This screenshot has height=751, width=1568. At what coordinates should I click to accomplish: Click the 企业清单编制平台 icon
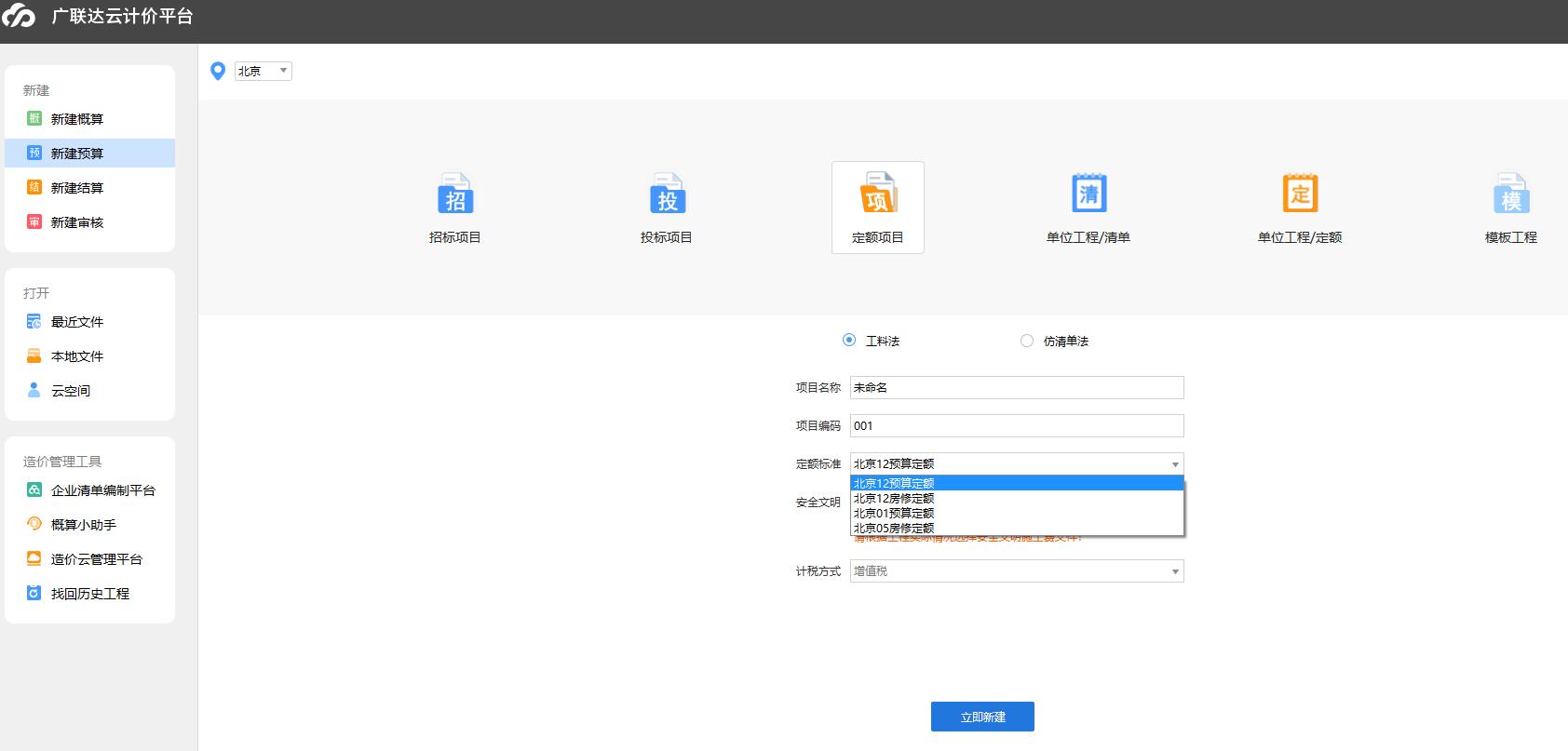click(34, 489)
